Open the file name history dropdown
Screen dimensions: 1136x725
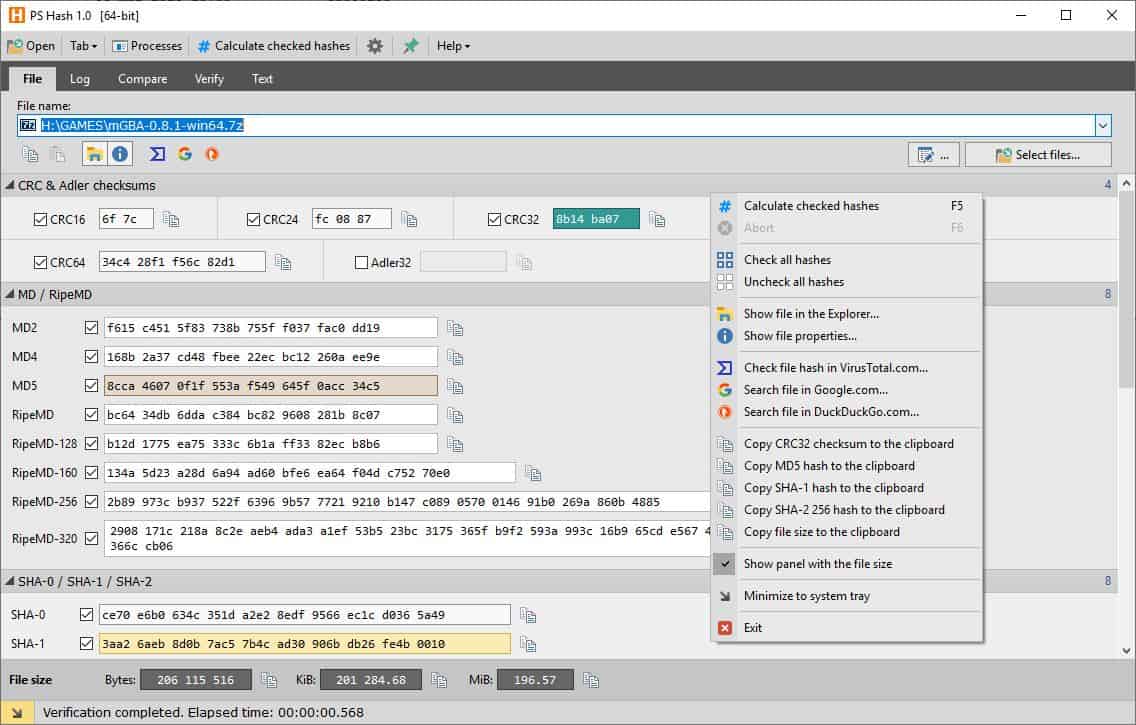(x=1101, y=124)
